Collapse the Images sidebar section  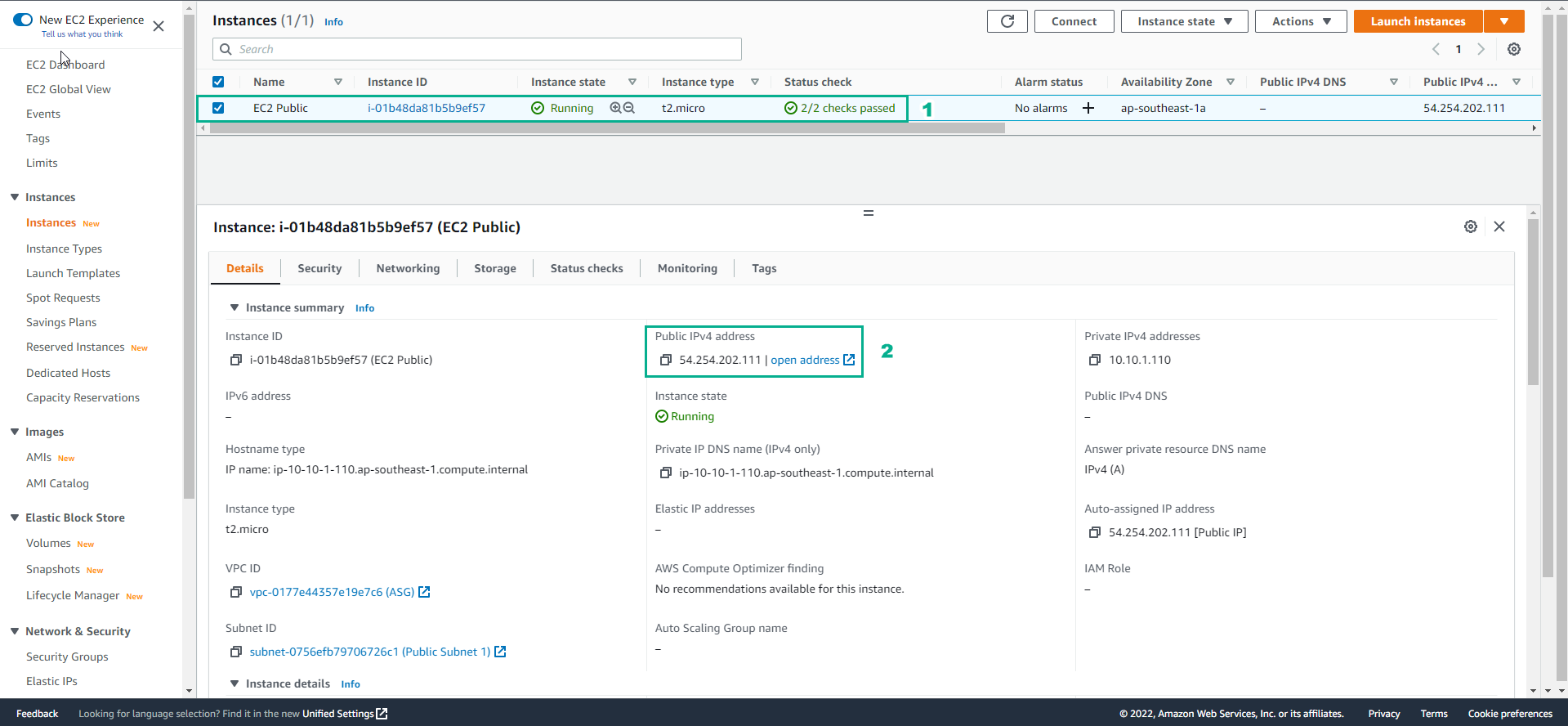click(15, 432)
